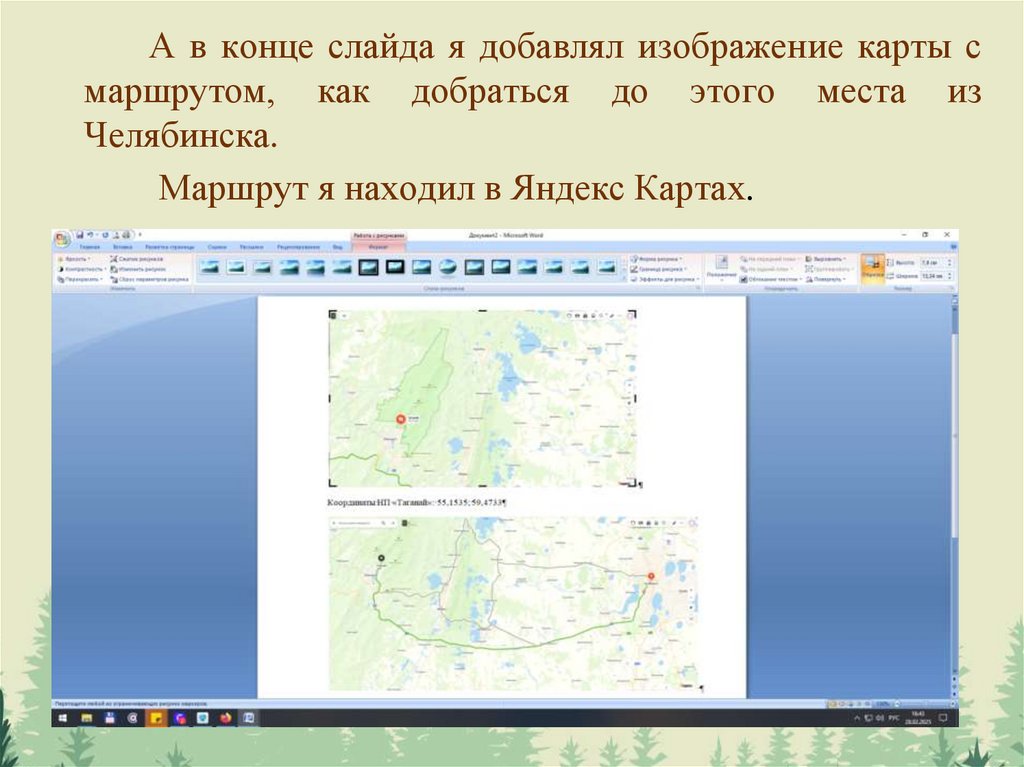Expand the Контрастность contrast dropdown
The height and width of the screenshot is (767, 1024).
coord(82,269)
